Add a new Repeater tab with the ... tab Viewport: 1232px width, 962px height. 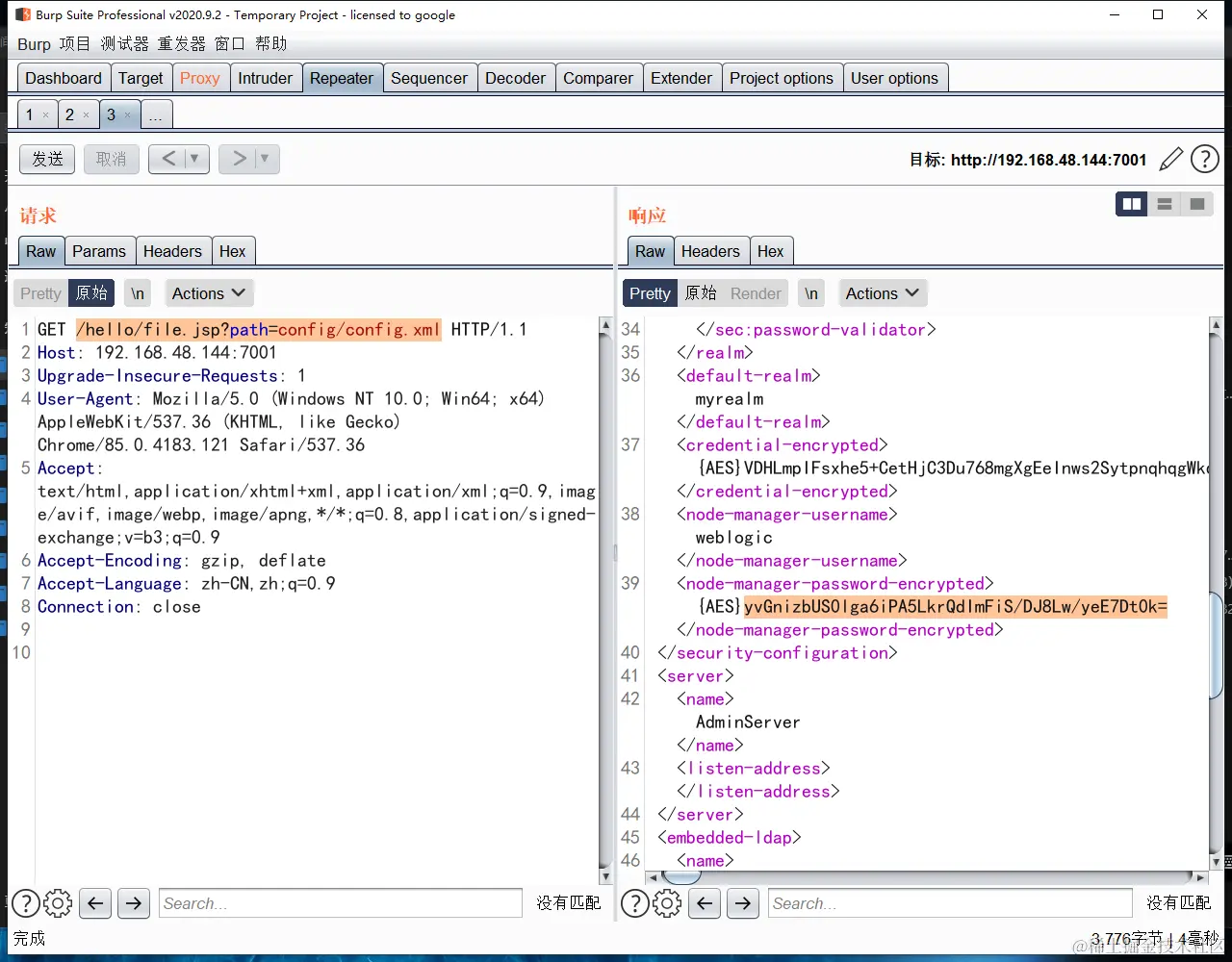[x=156, y=115]
